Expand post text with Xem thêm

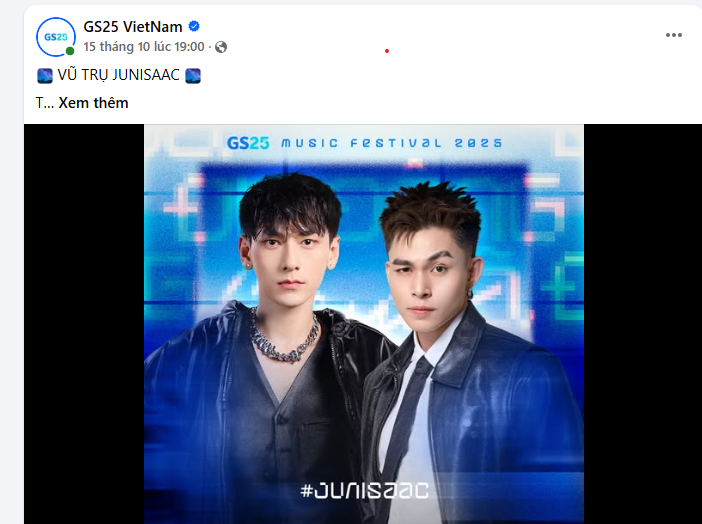click(x=94, y=103)
